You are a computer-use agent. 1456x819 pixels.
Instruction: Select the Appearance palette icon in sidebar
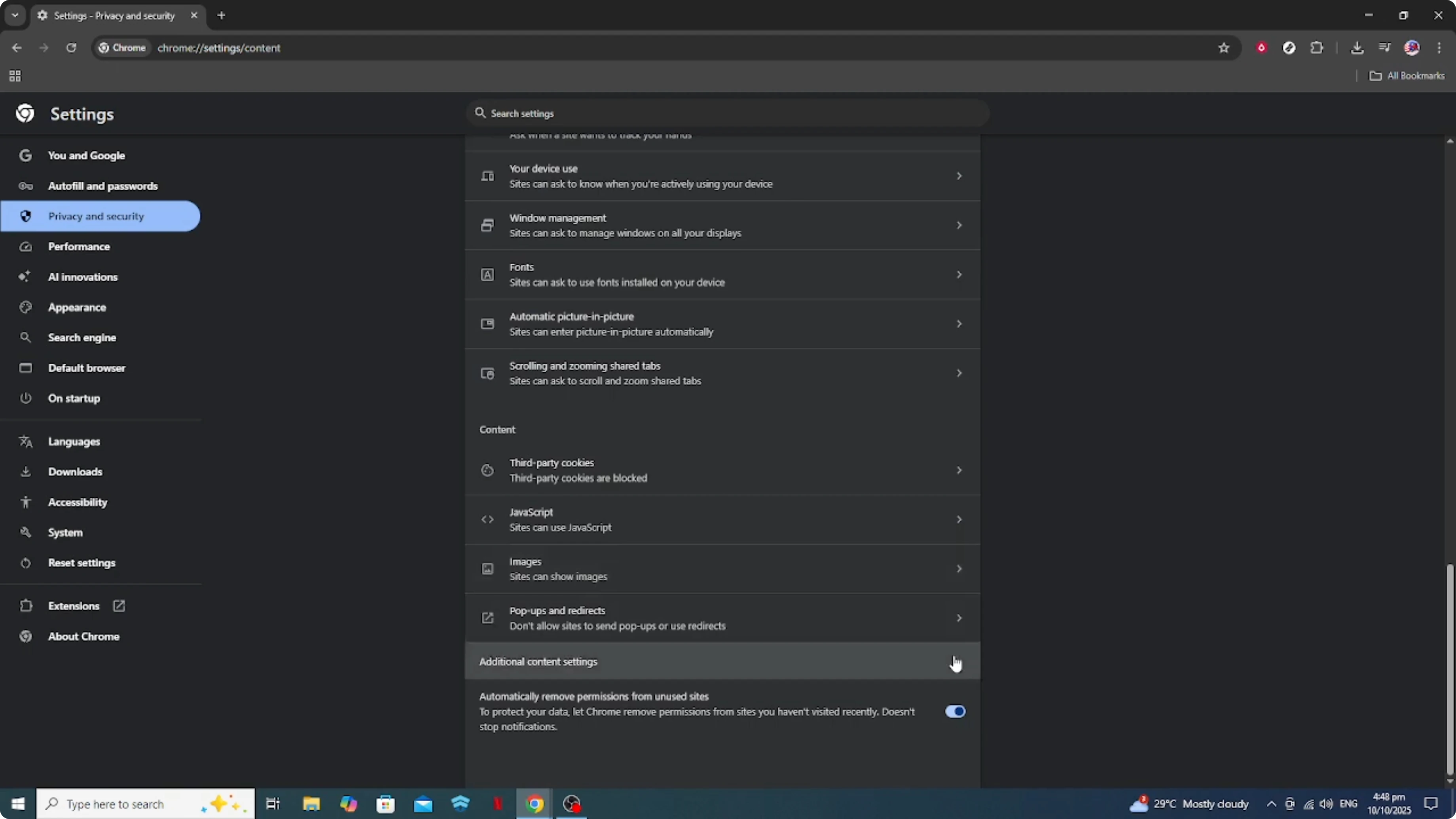click(x=26, y=307)
